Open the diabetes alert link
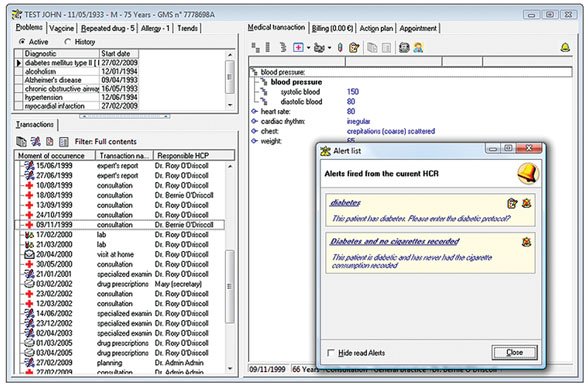The image size is (588, 387). click(345, 203)
